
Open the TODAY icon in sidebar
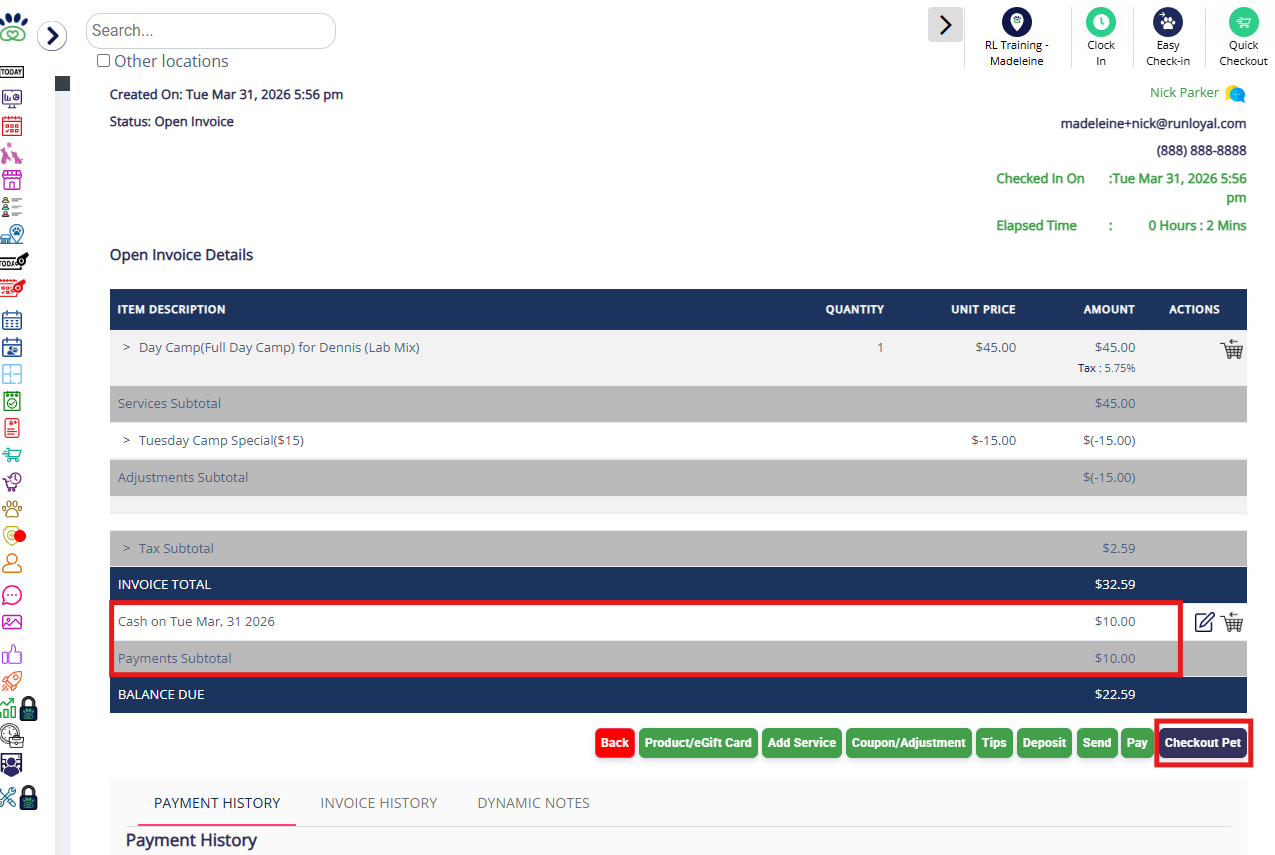click(x=12, y=72)
